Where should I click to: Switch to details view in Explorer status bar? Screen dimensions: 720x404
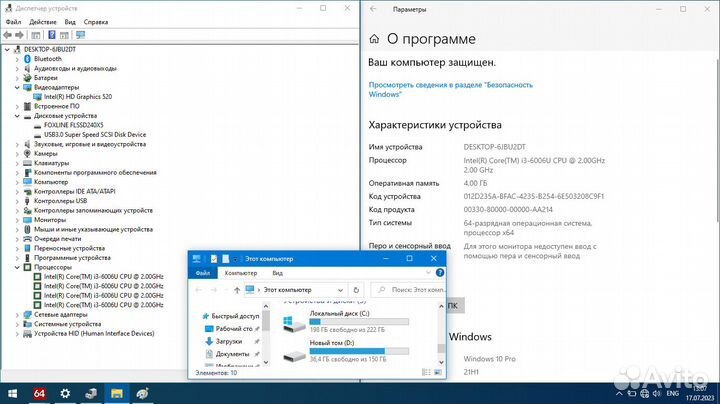click(x=426, y=372)
